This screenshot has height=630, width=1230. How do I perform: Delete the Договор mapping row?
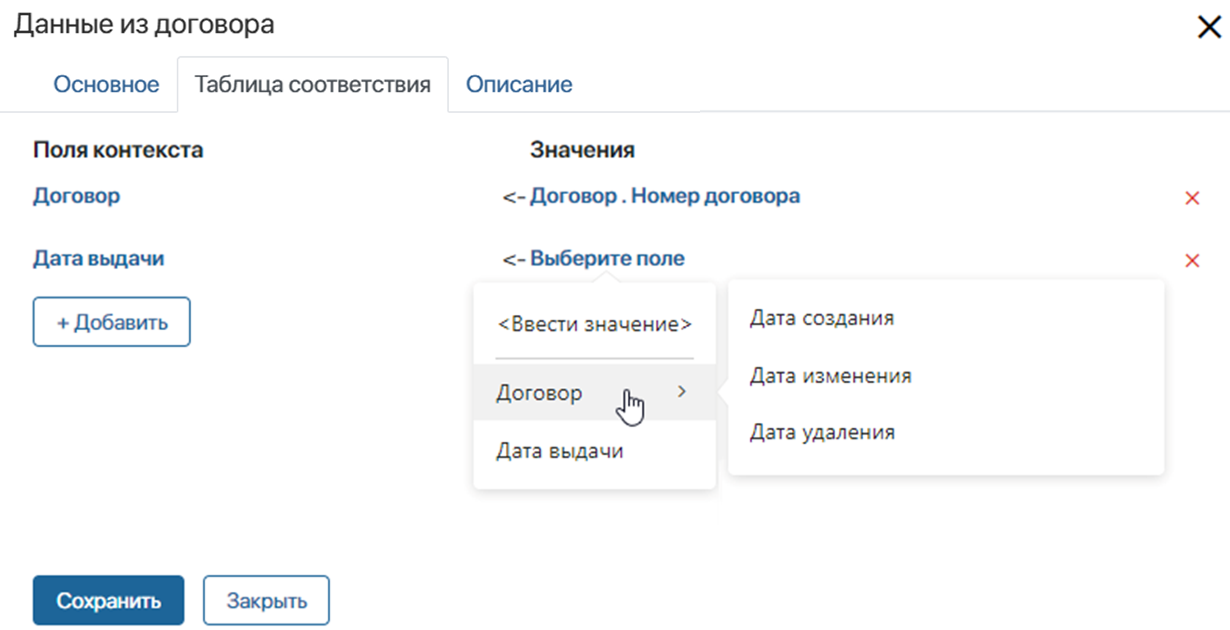coord(1192,198)
